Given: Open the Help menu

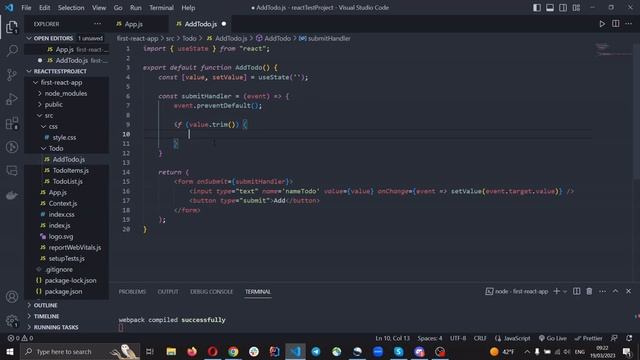Looking at the screenshot, I should (188, 8).
